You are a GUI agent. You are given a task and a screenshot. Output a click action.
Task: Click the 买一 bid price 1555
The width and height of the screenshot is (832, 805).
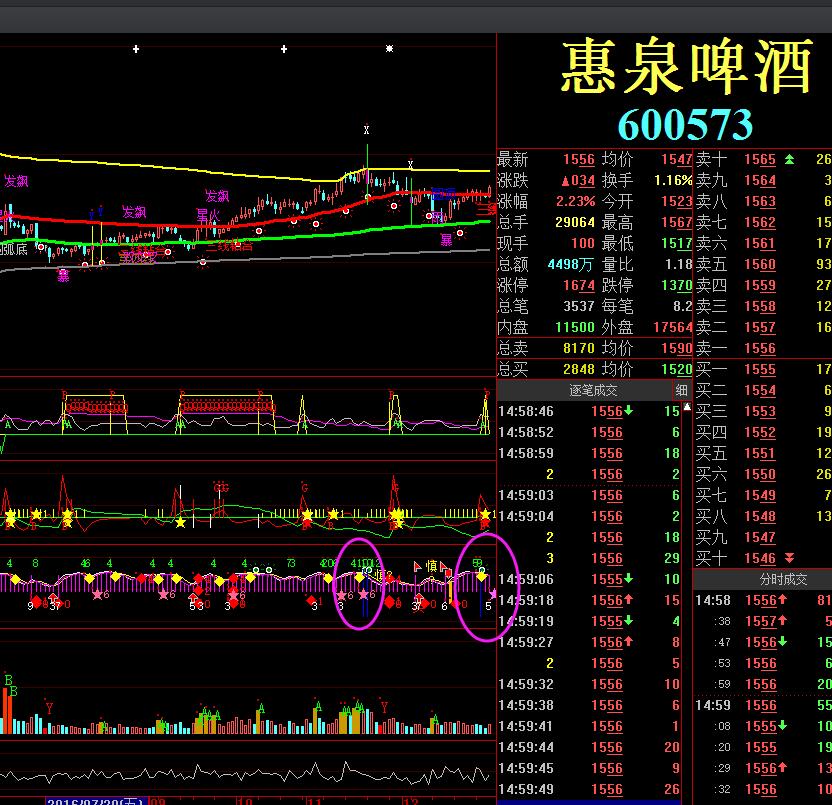760,369
